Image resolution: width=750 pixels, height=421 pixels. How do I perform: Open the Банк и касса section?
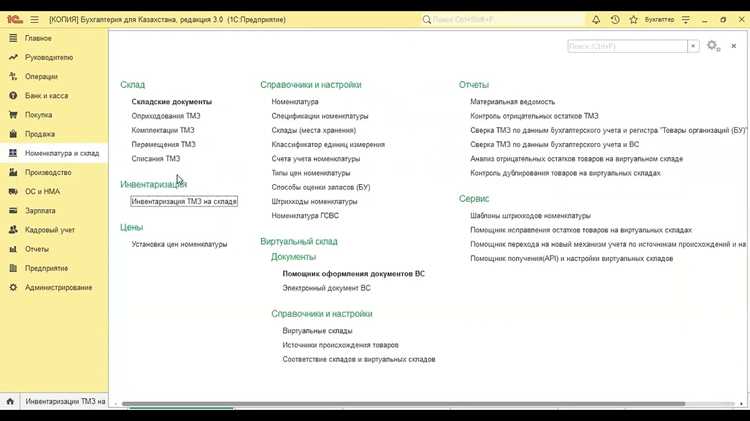click(x=46, y=95)
